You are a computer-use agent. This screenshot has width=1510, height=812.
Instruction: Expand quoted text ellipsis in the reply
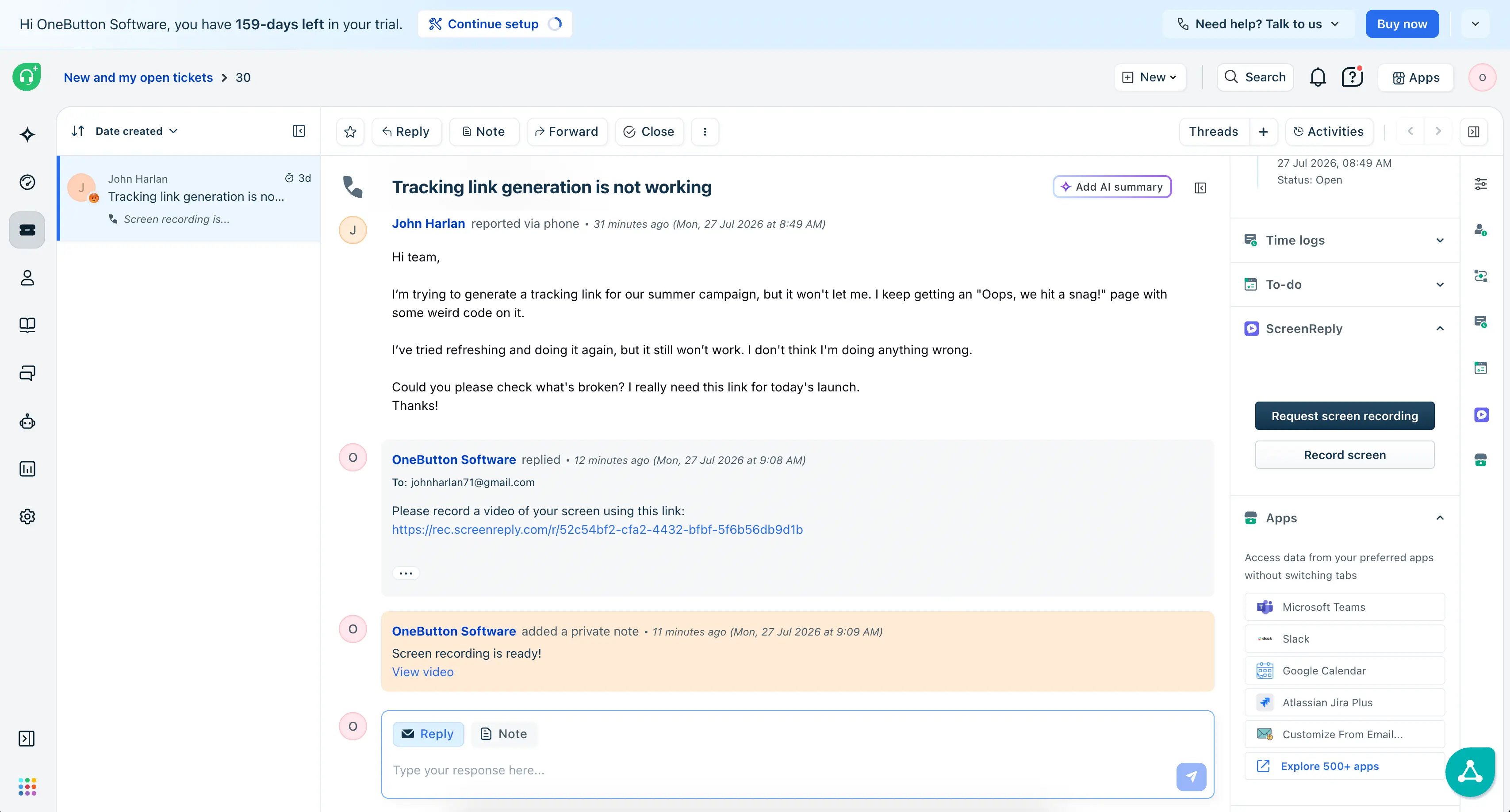tap(406, 573)
